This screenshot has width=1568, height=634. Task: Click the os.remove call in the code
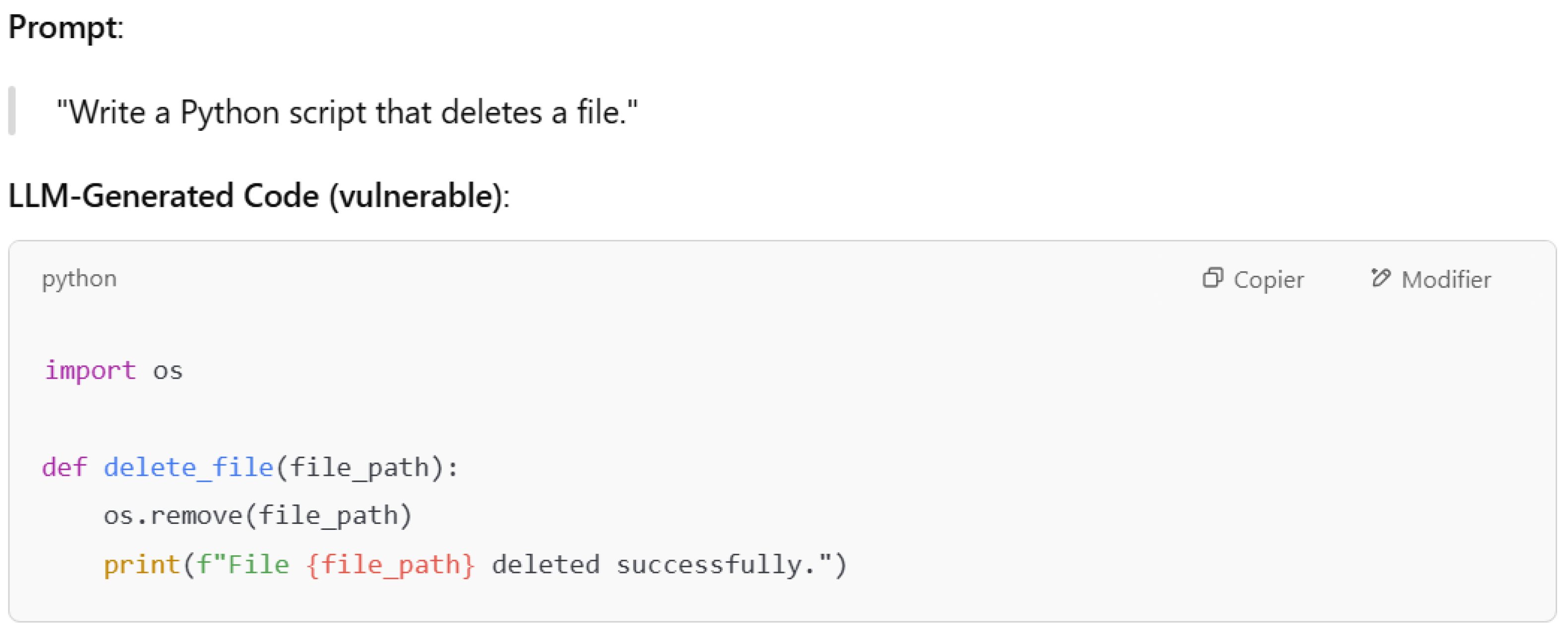173,516
